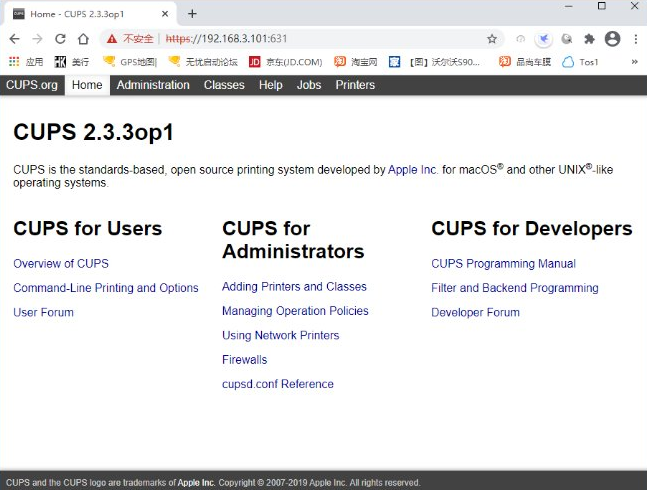This screenshot has width=647, height=490.
Task: Open the extensions puzzle-piece icon
Action: pyautogui.click(x=589, y=39)
